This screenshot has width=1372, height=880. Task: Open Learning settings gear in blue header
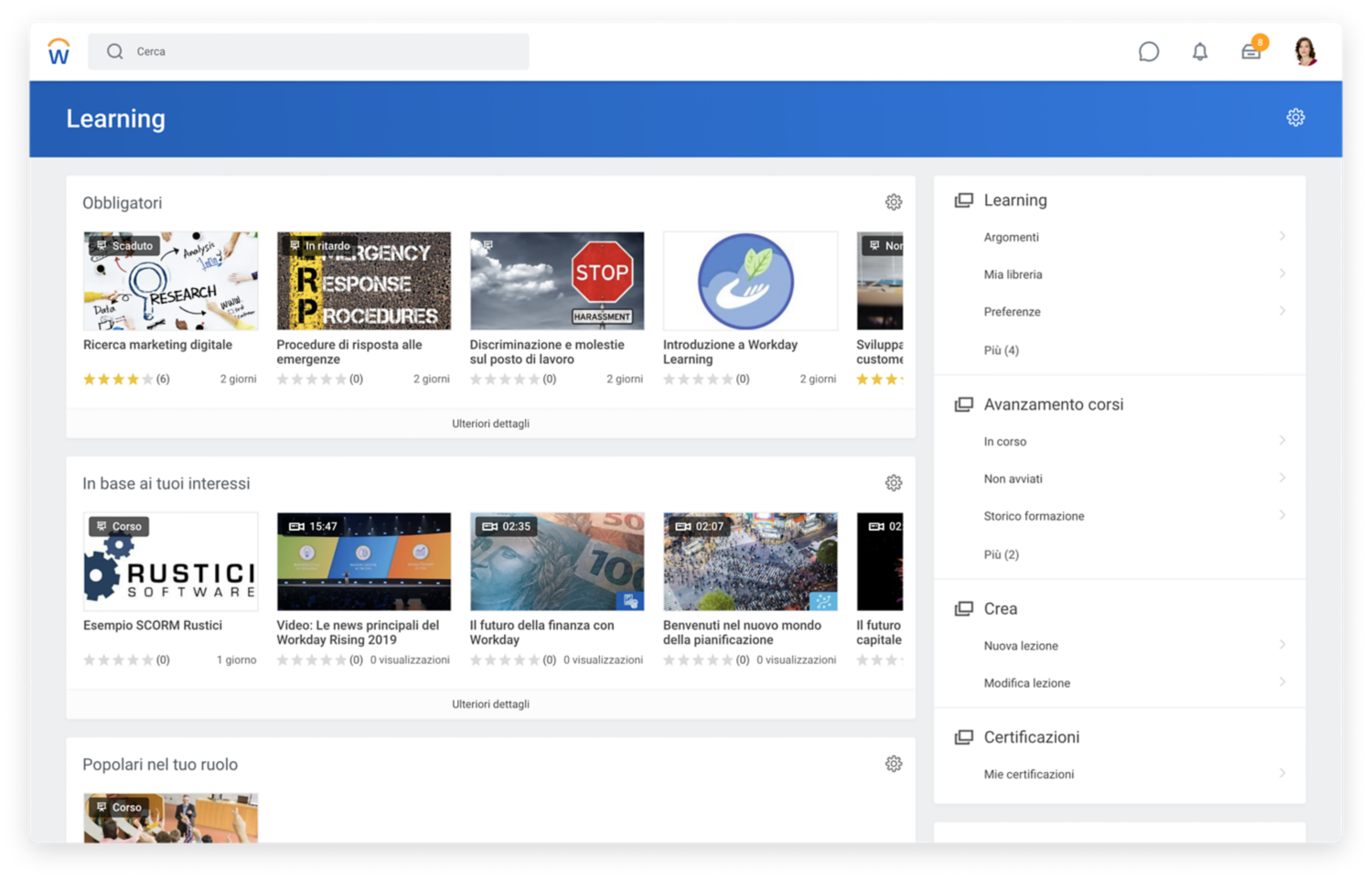(1296, 117)
